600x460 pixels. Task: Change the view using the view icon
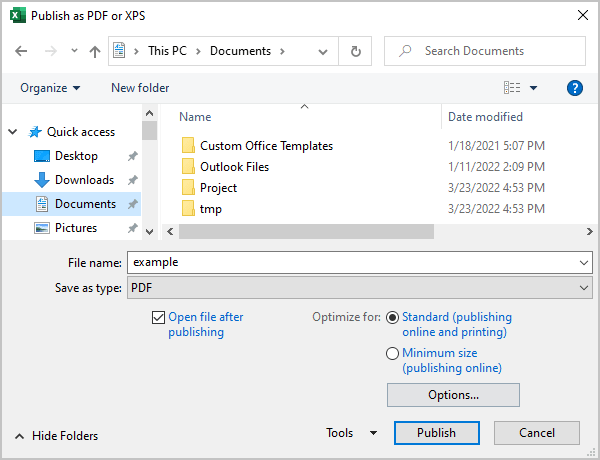point(512,88)
